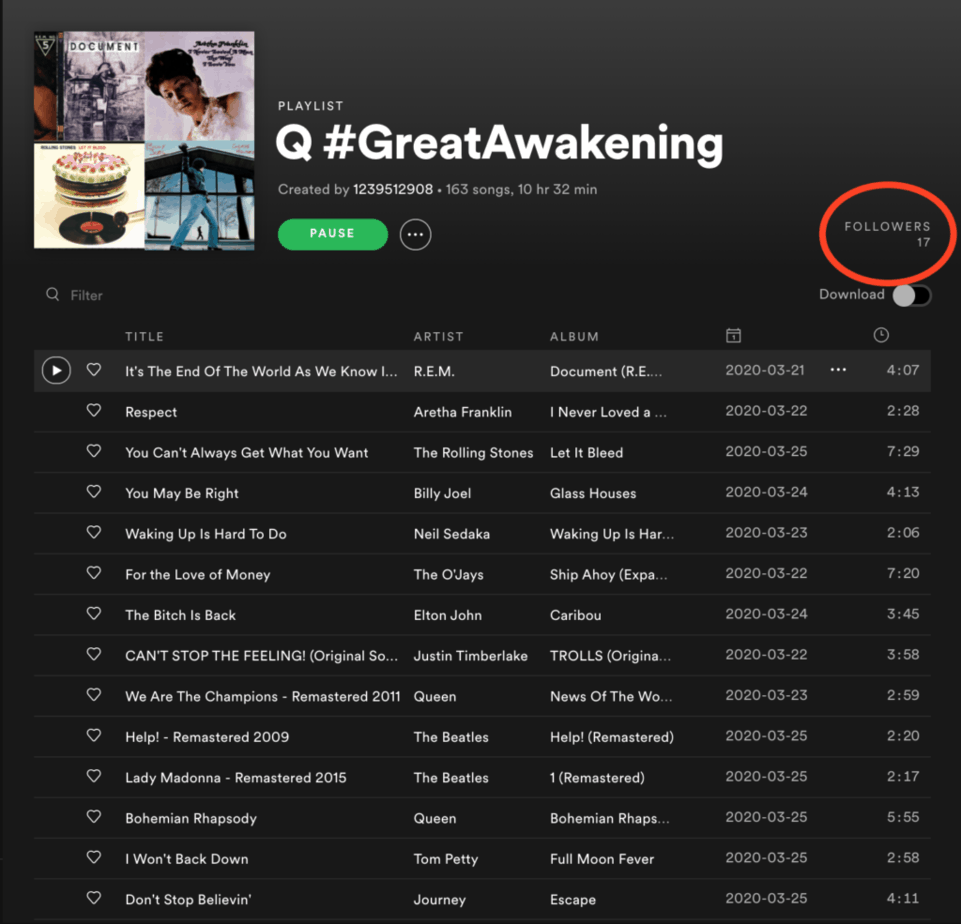Pause the playlist with green PAUSE button
This screenshot has width=961, height=924.
(x=333, y=234)
